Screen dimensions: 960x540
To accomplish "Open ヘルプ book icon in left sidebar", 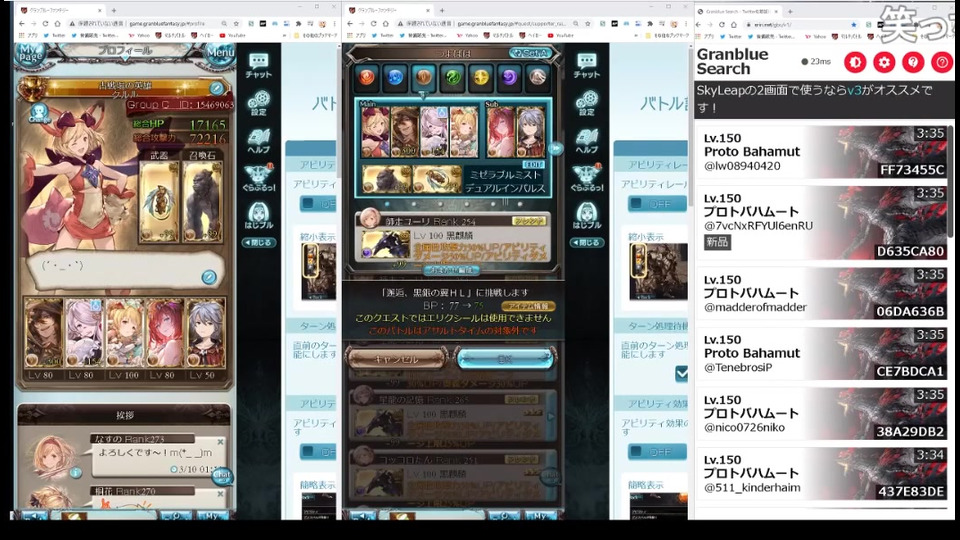I will click(x=258, y=141).
